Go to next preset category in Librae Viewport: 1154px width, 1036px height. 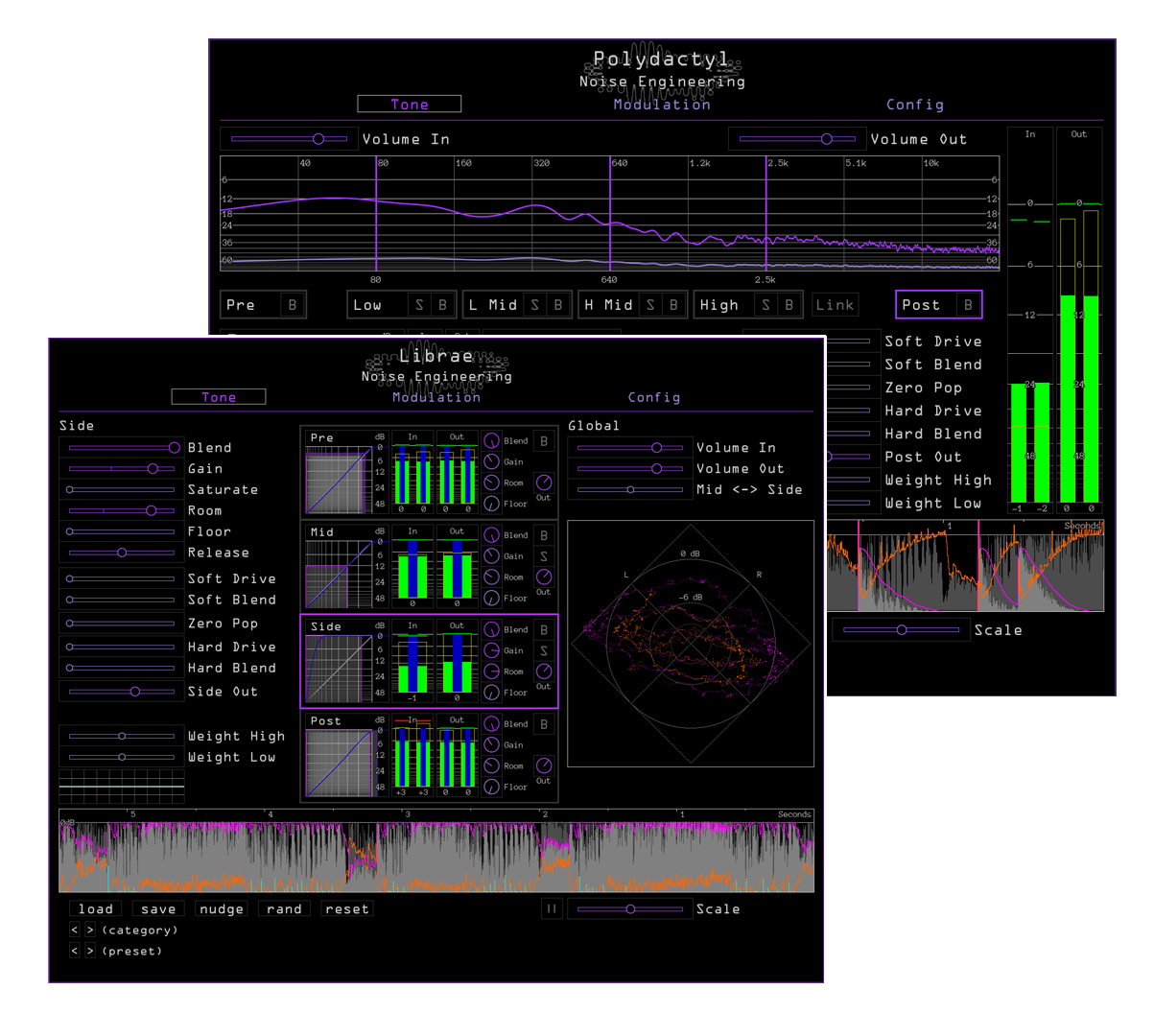tap(90, 930)
